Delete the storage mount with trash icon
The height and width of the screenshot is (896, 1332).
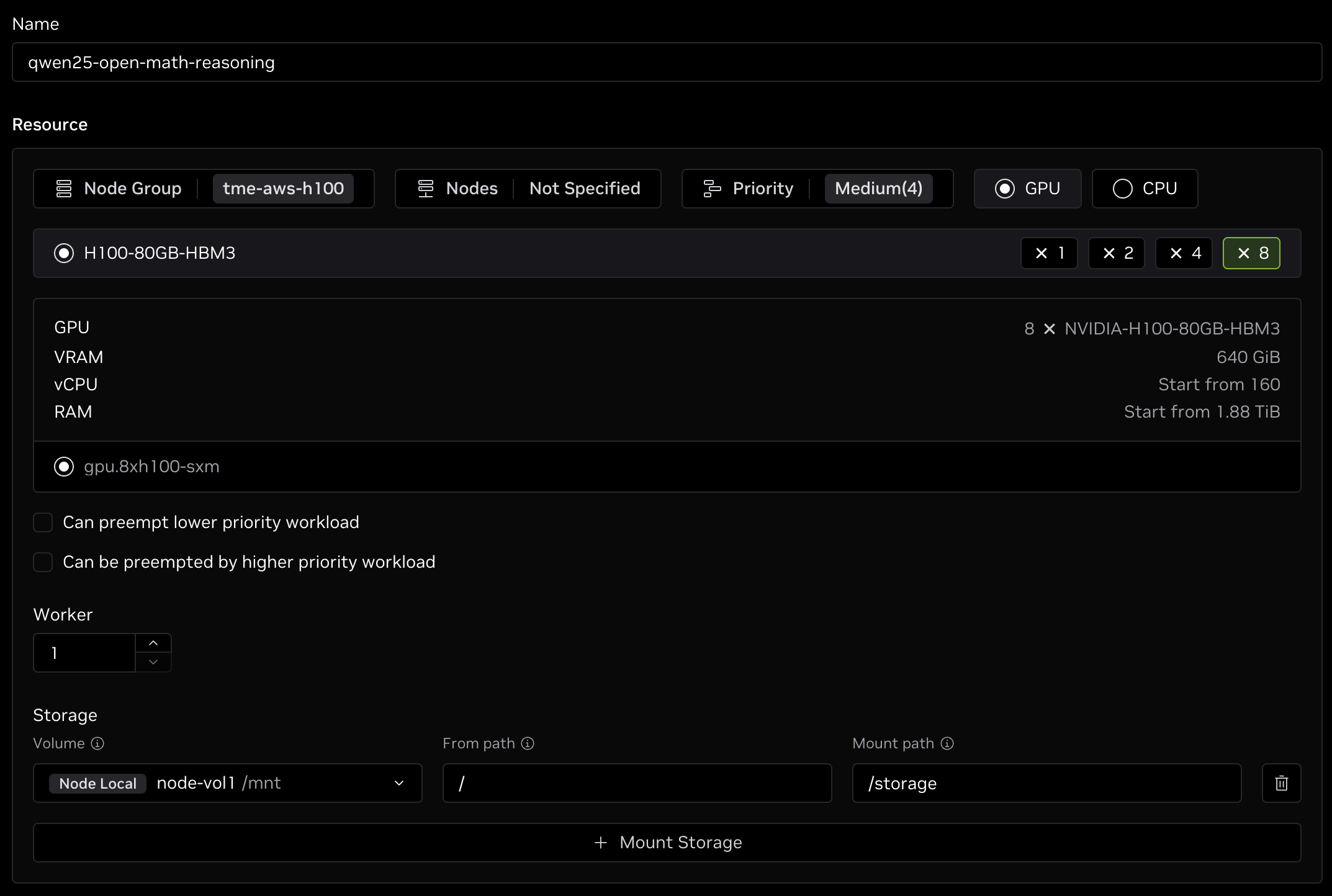pyautogui.click(x=1281, y=783)
